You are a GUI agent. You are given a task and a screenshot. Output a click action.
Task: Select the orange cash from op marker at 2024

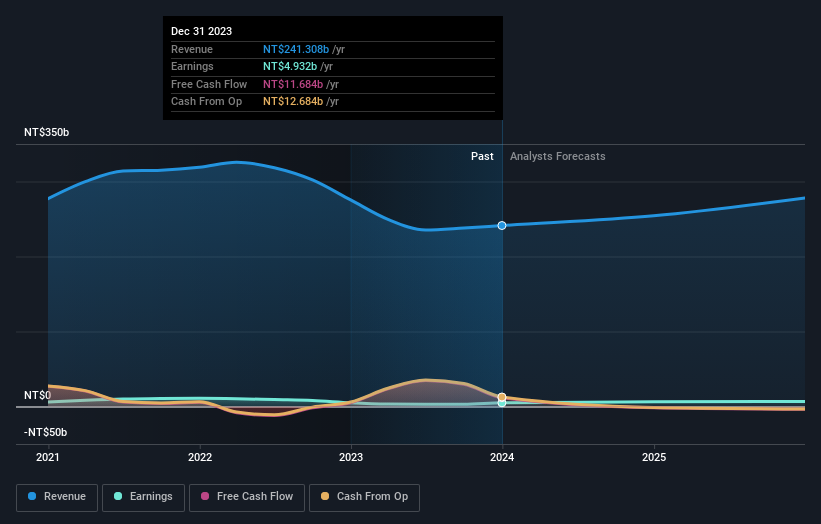click(502, 397)
